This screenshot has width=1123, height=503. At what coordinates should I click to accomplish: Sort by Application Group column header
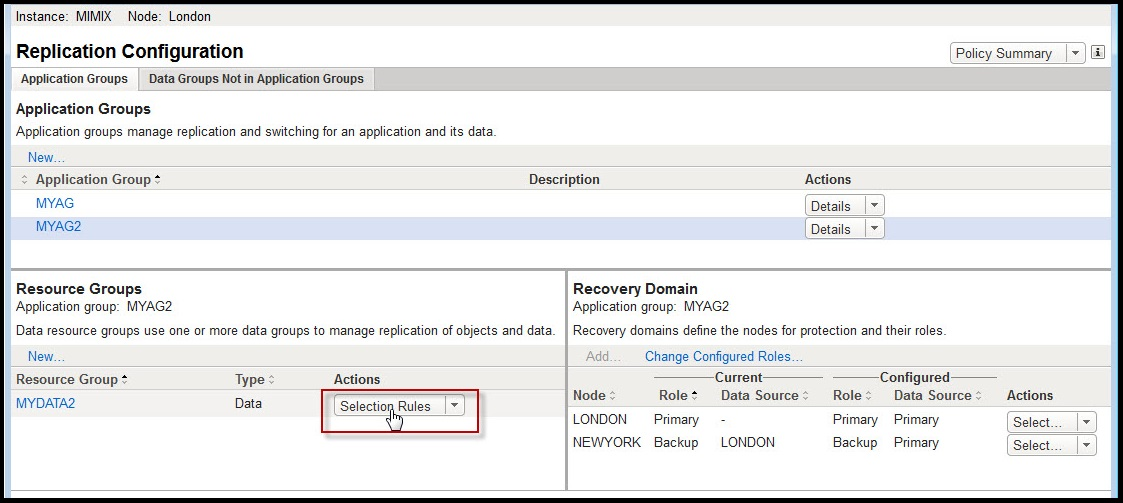point(97,180)
